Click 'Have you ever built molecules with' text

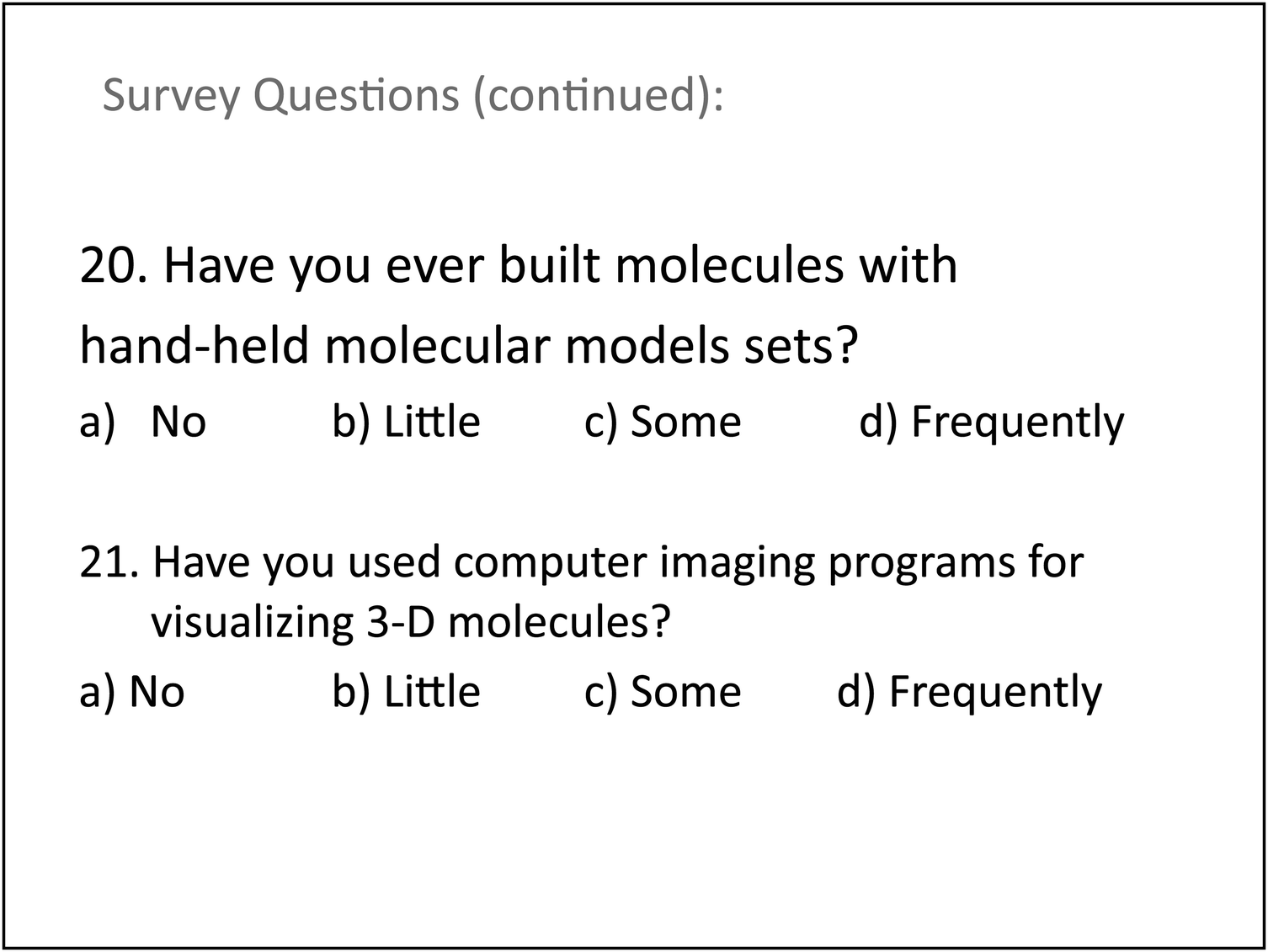click(560, 267)
